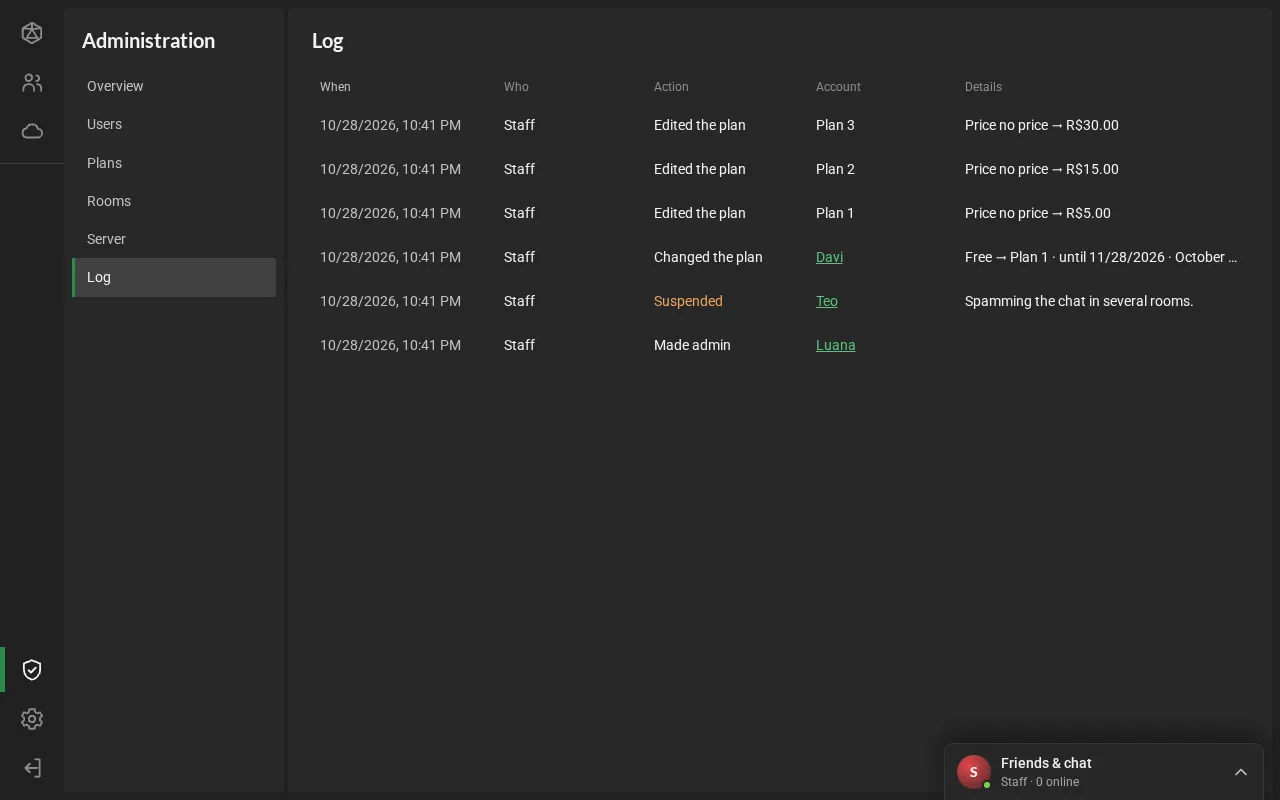Click the Log page heading
1280x800 pixels.
(327, 41)
